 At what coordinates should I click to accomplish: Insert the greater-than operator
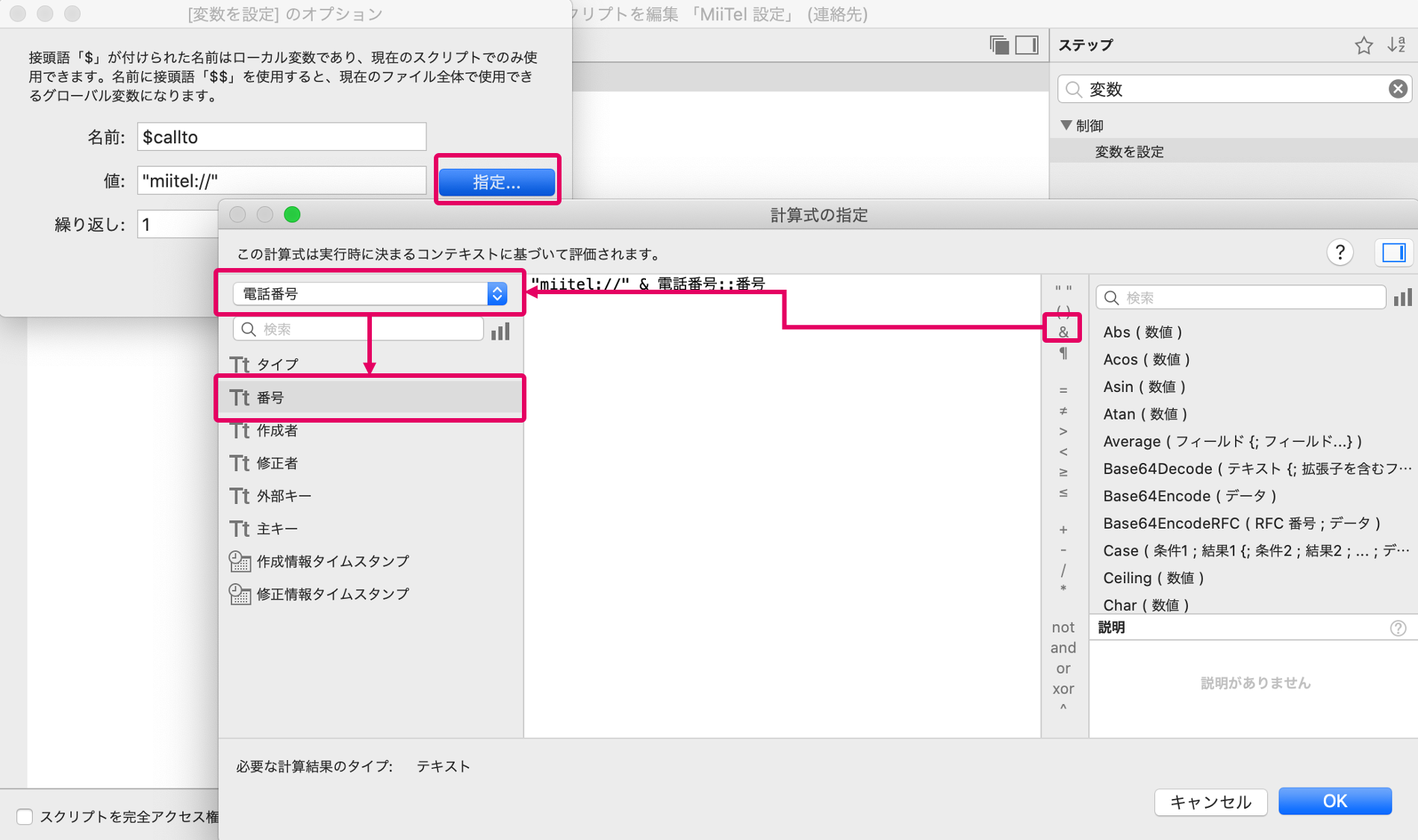coord(1063,431)
